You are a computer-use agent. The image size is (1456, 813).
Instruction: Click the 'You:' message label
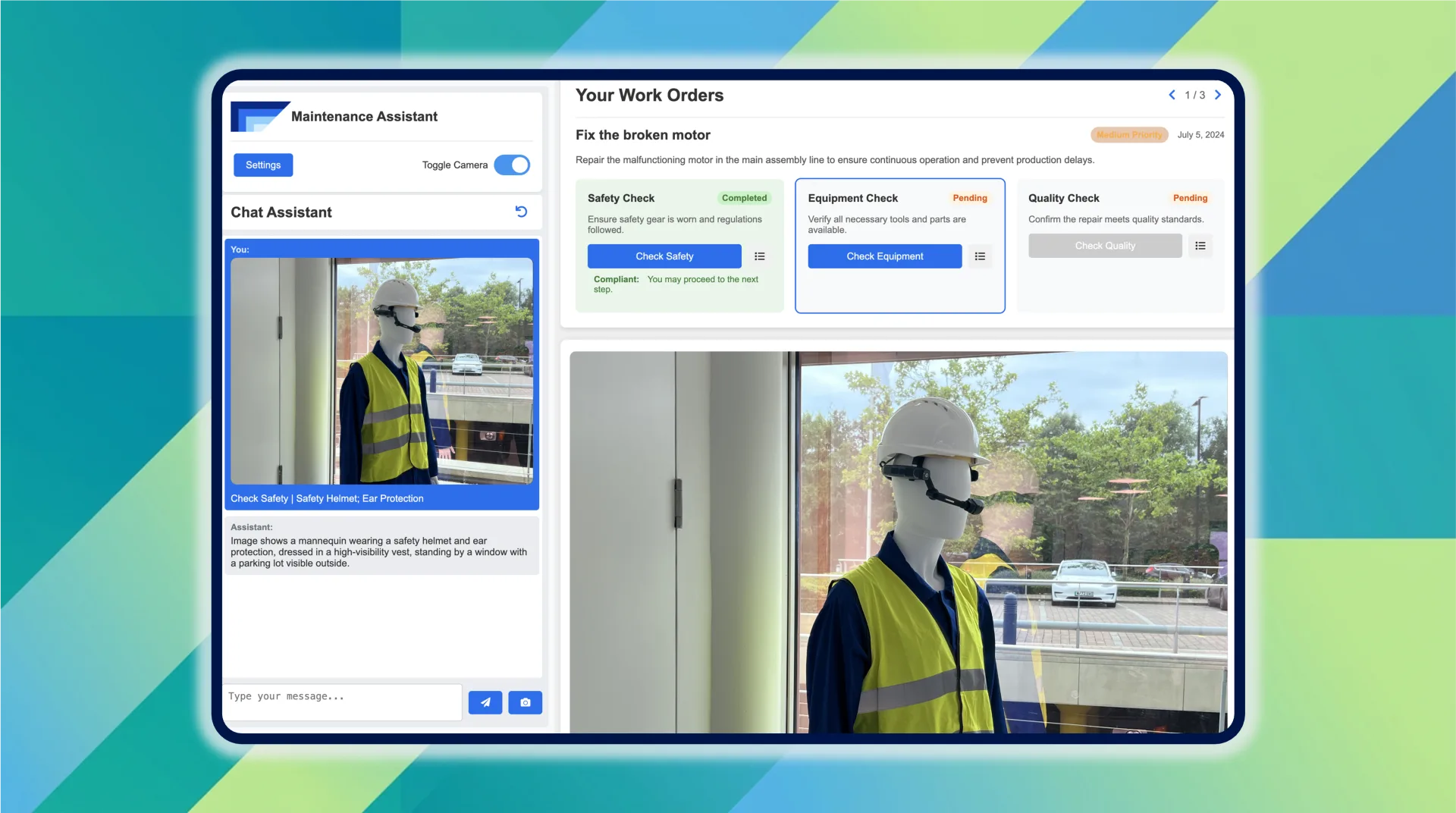pos(240,250)
